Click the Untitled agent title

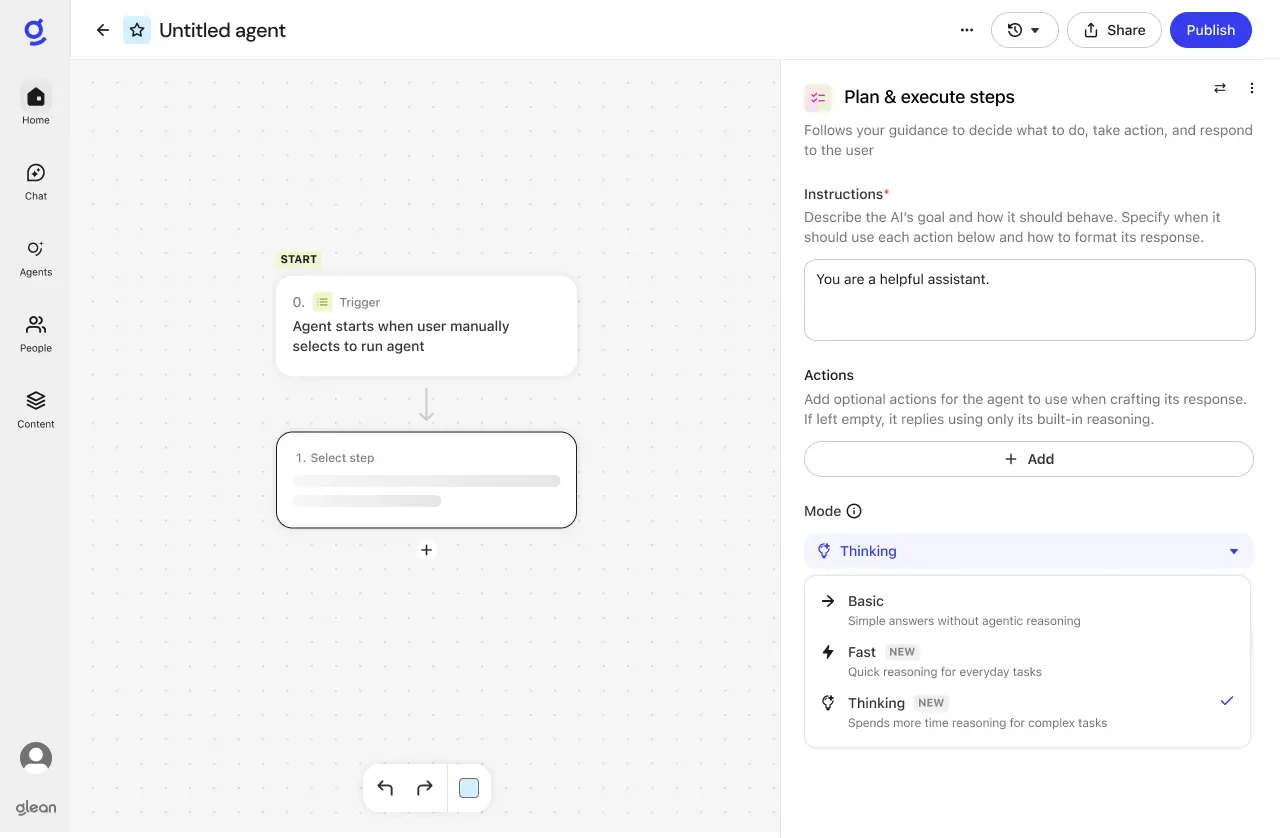pyautogui.click(x=222, y=30)
